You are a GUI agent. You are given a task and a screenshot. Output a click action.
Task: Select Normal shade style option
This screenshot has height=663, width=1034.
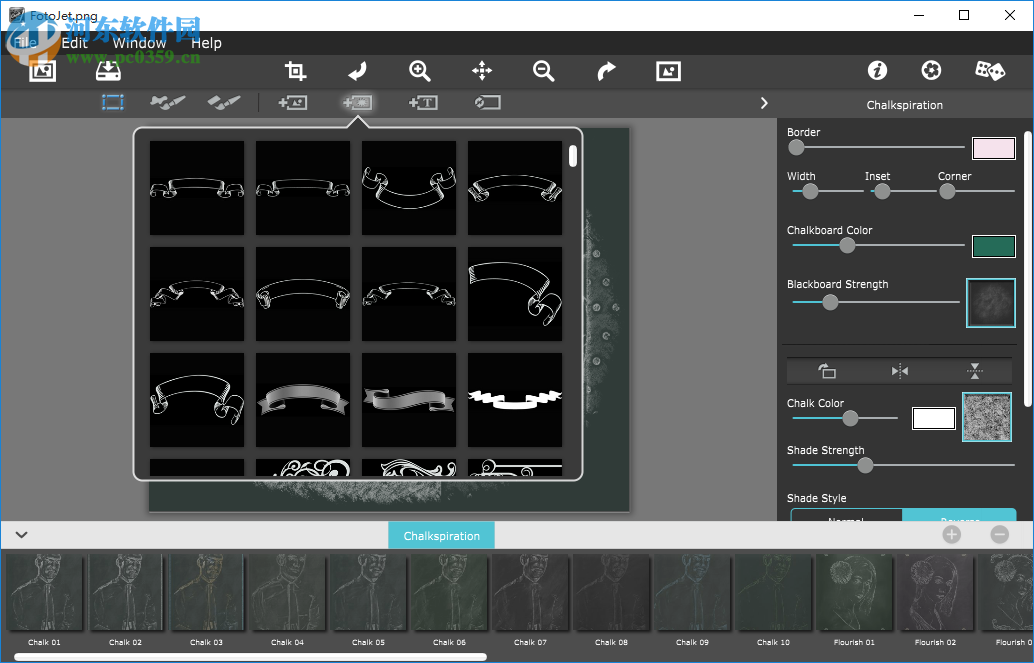[846, 516]
